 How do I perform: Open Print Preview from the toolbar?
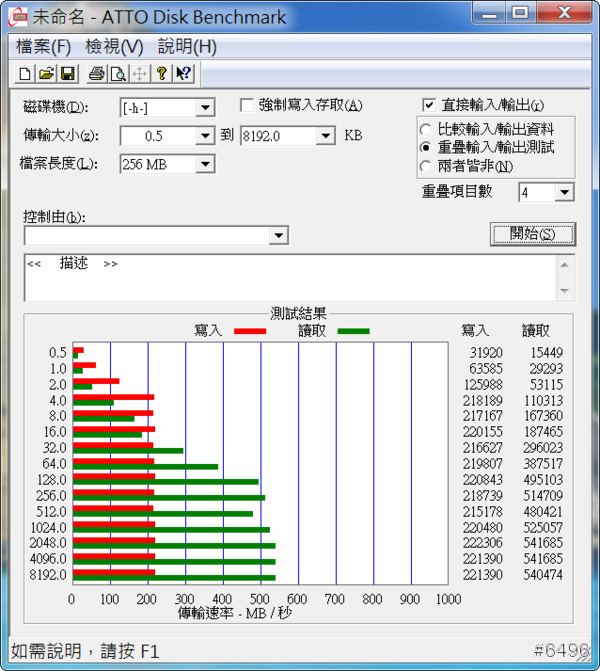coord(119,74)
